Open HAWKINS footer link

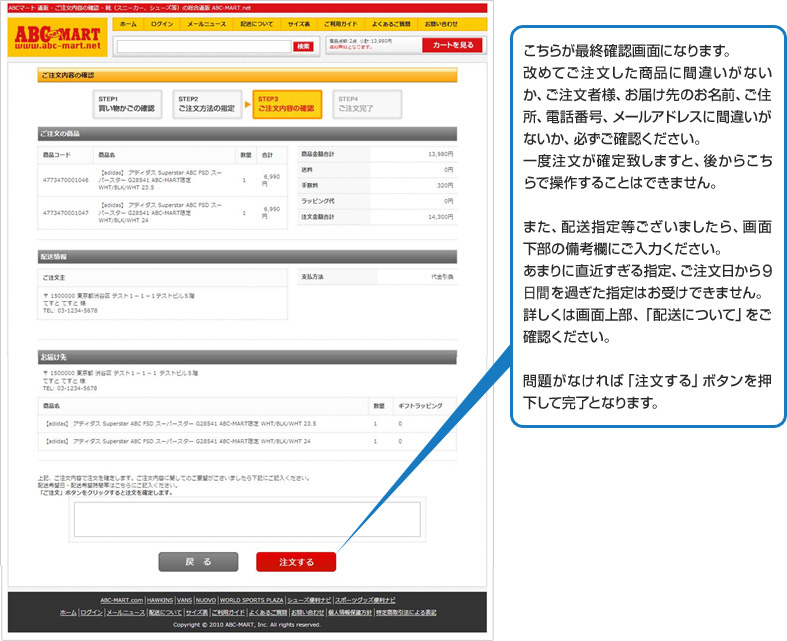[160, 600]
